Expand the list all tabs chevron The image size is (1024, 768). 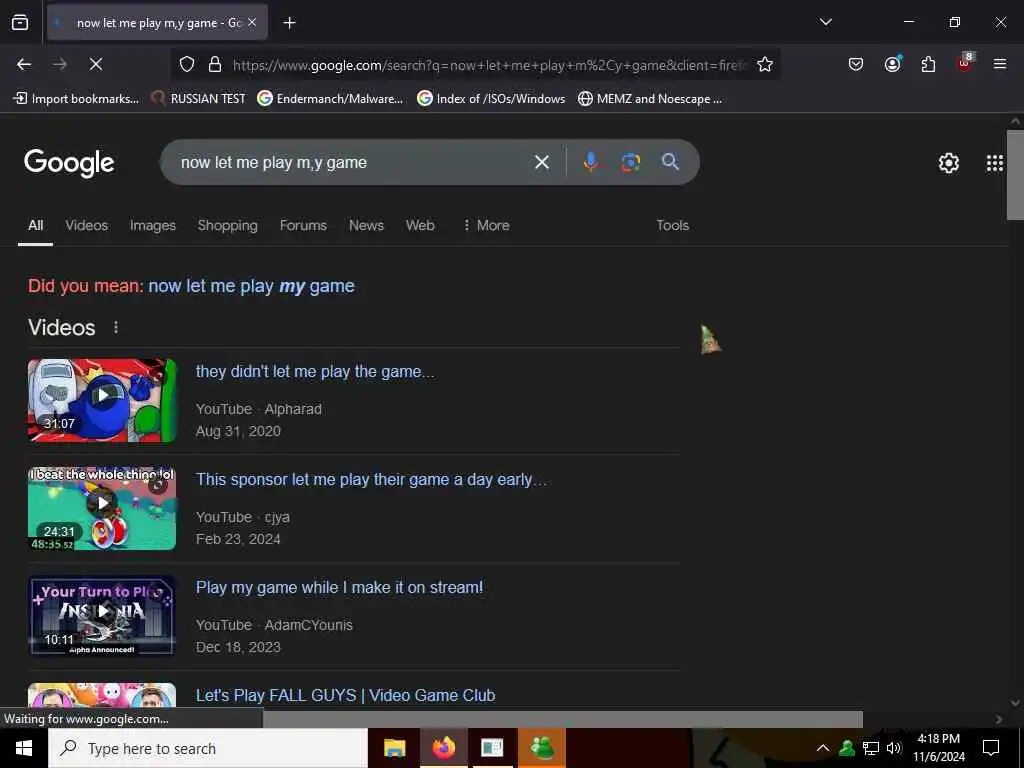click(825, 22)
